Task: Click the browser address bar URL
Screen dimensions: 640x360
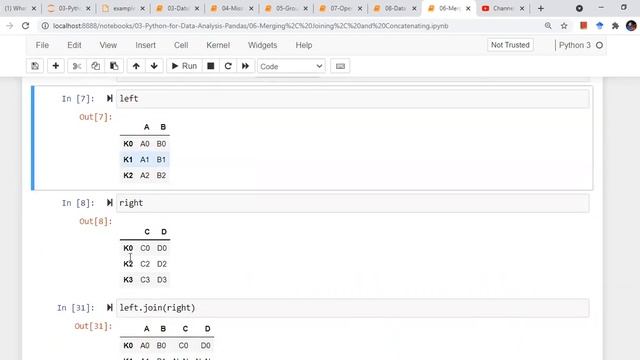Action: coord(251,26)
